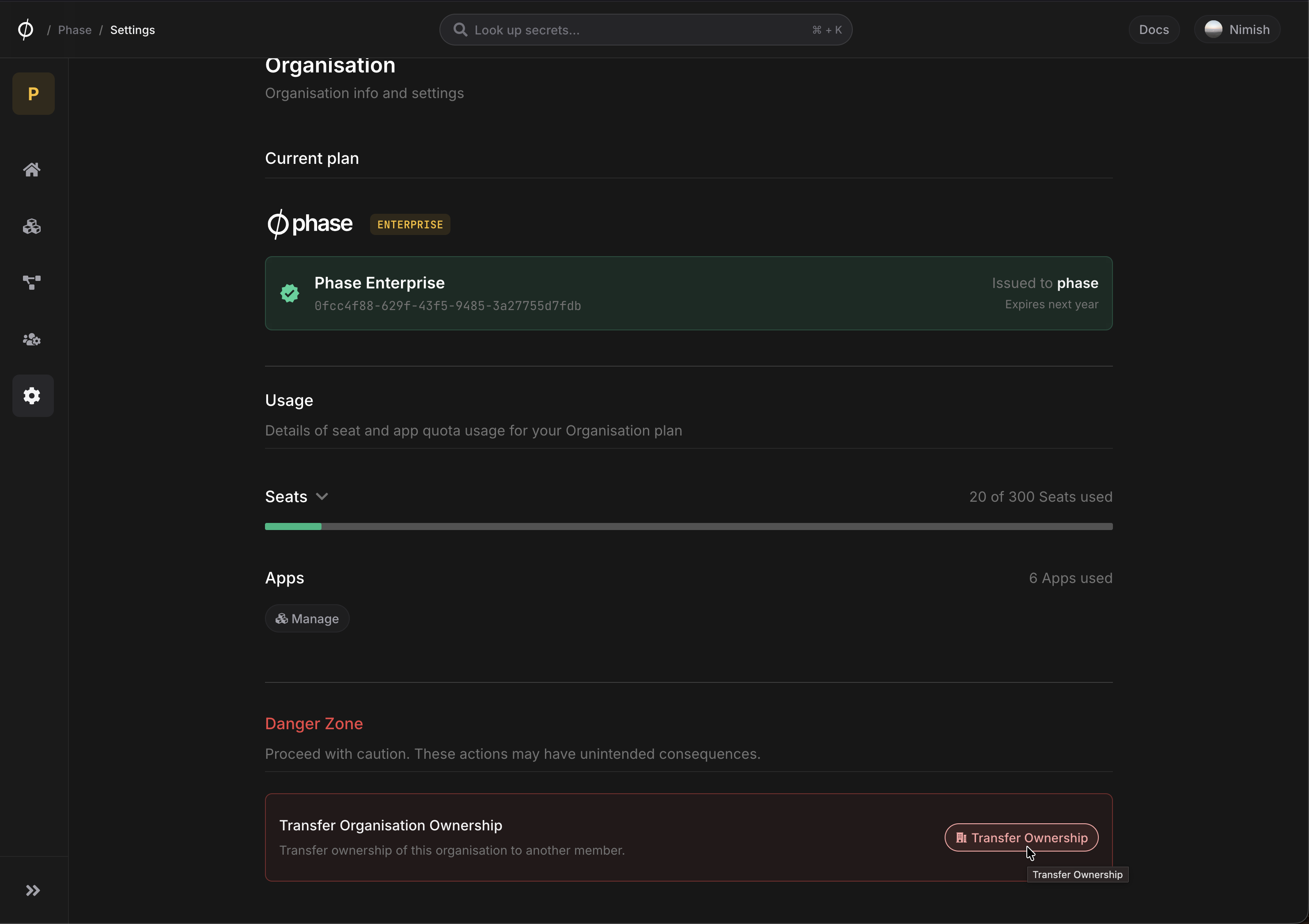1309x924 pixels.
Task: Click the building icon in Transfer Ownership
Action: [x=961, y=837]
